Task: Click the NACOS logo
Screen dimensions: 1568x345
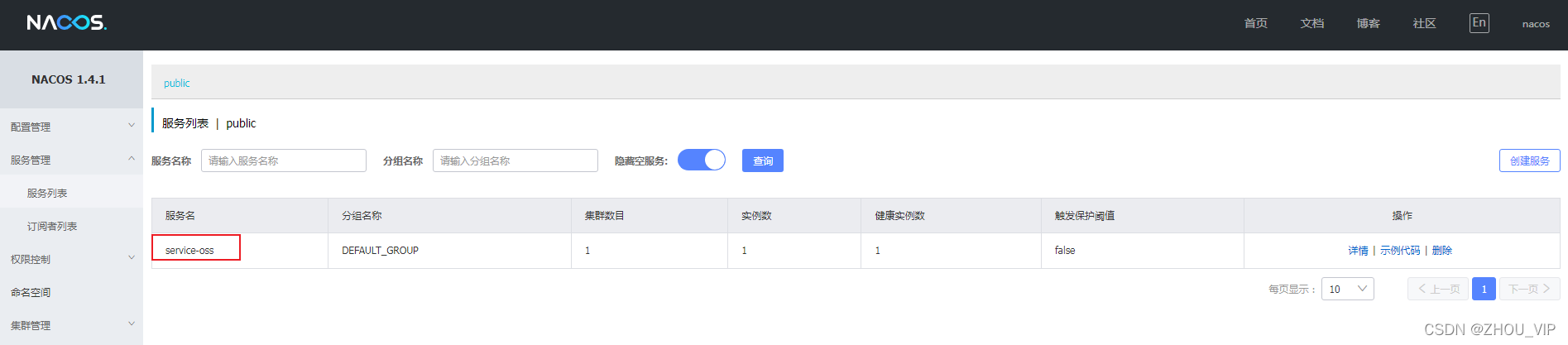Action: pyautogui.click(x=67, y=23)
